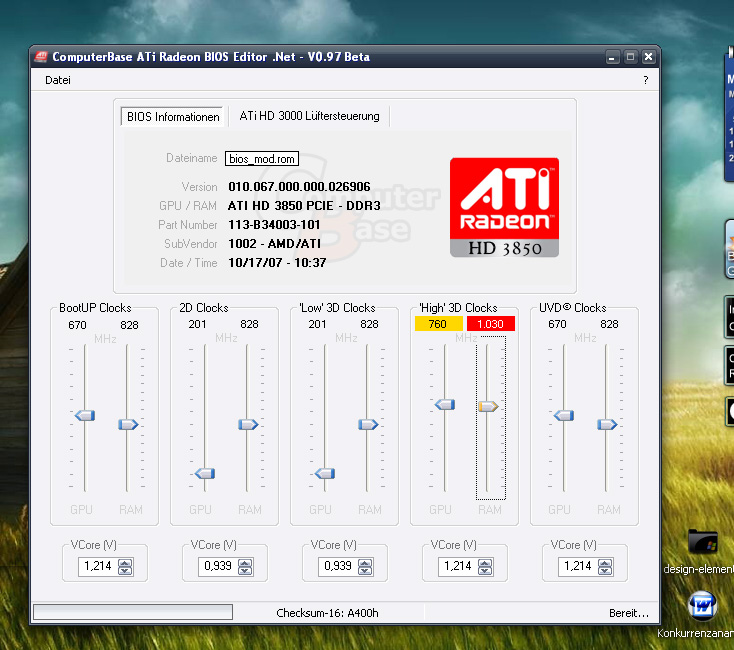
Task: Grab the 2D Clocks GPU slider handle
Action: click(x=205, y=473)
